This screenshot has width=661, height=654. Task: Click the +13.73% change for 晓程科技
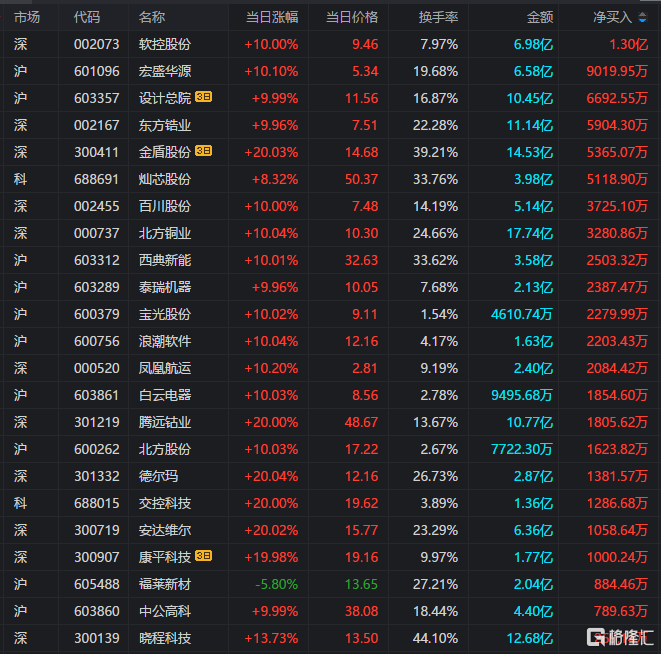click(x=271, y=638)
